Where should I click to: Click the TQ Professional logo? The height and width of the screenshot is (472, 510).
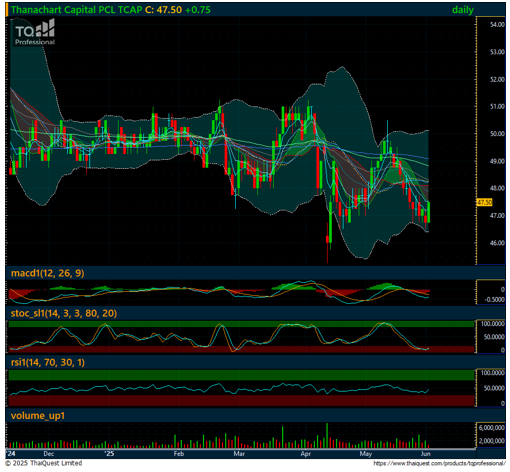tap(35, 32)
